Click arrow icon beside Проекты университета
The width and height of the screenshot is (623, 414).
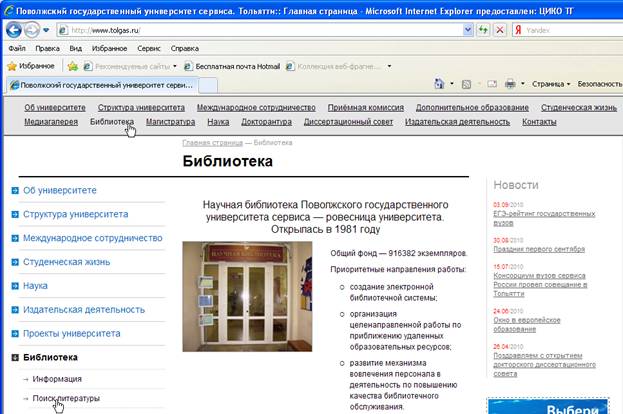[x=15, y=334]
